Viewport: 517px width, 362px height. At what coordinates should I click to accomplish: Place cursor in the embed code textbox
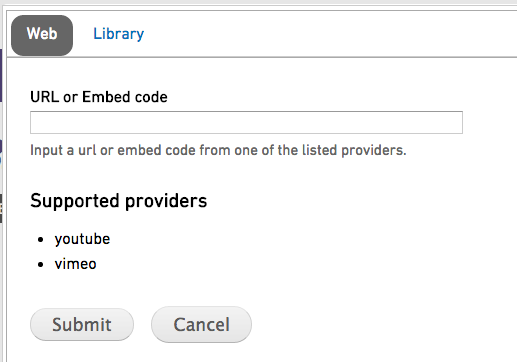[x=246, y=122]
